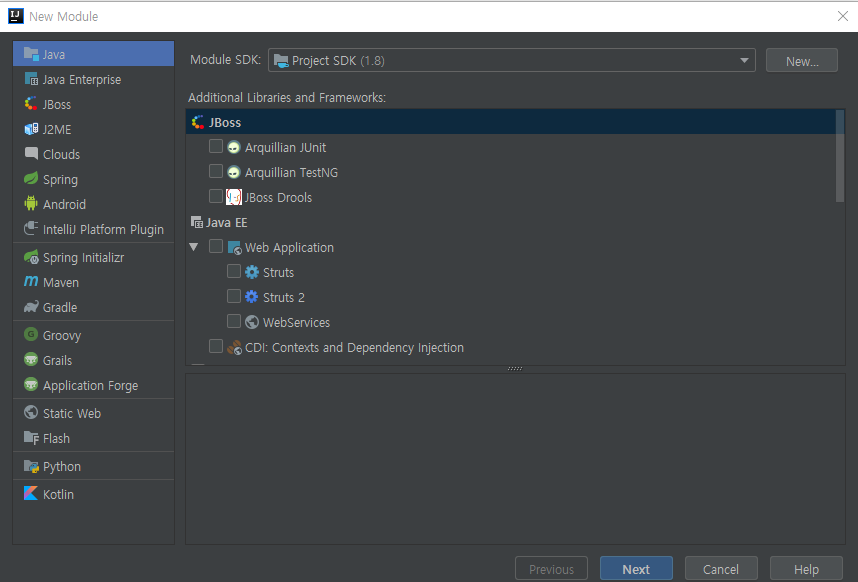Image resolution: width=858 pixels, height=582 pixels.
Task: Click the Kotlin K icon
Action: coord(31,493)
